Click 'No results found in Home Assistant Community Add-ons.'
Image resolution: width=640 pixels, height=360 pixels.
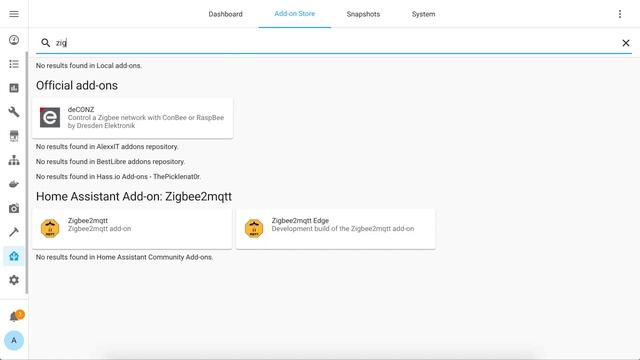pyautogui.click(x=124, y=257)
